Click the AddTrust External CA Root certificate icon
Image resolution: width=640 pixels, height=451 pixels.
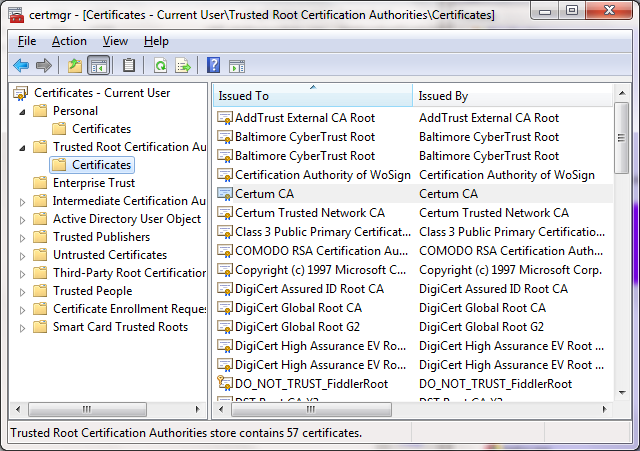[224, 118]
